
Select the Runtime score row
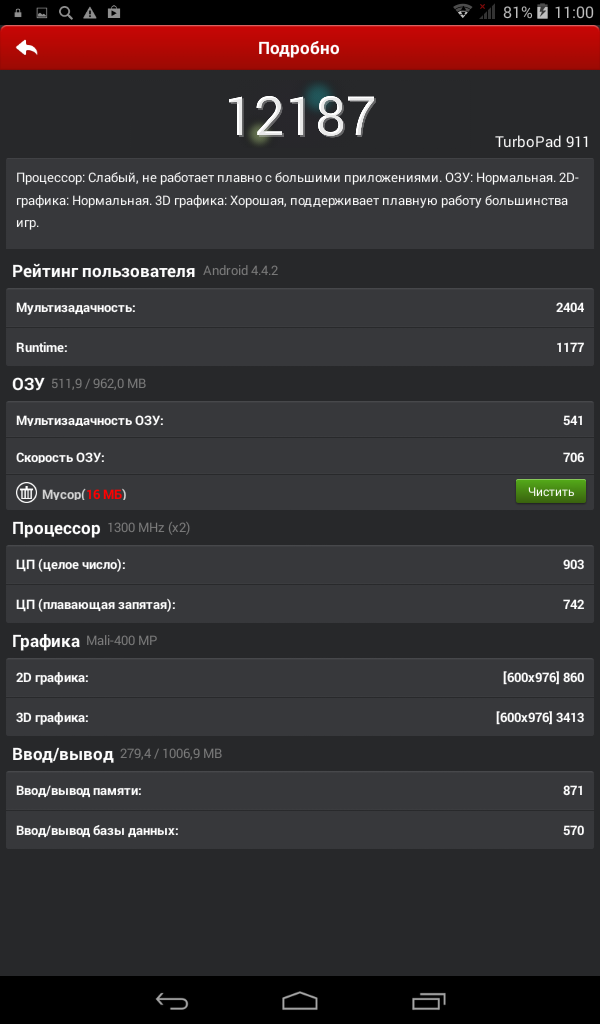(x=300, y=347)
